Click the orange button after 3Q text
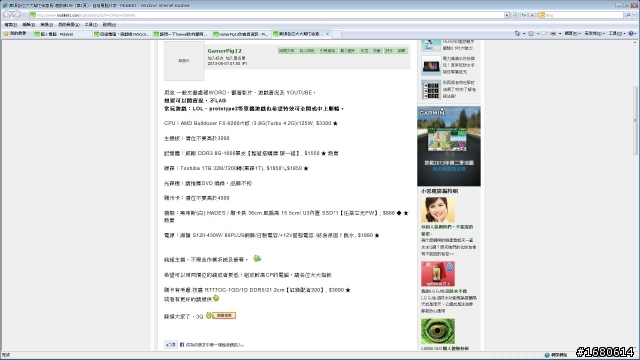This screenshot has height=360, width=640. [224, 316]
